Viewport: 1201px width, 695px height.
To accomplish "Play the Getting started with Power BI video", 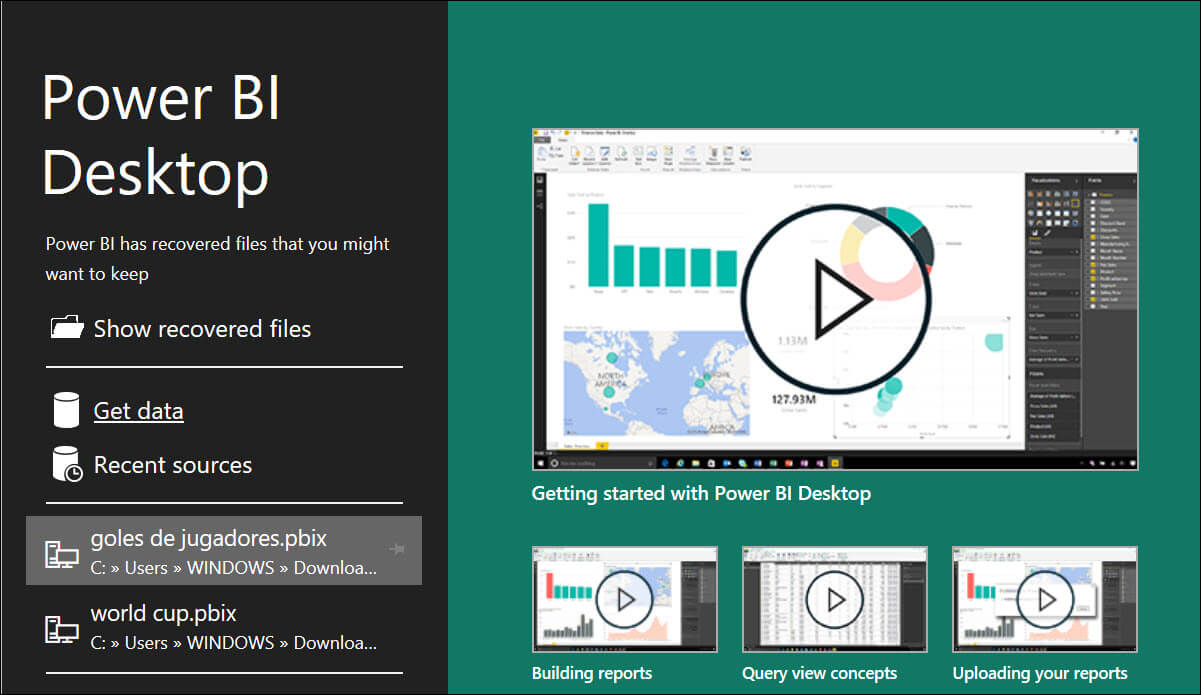I will 835,299.
